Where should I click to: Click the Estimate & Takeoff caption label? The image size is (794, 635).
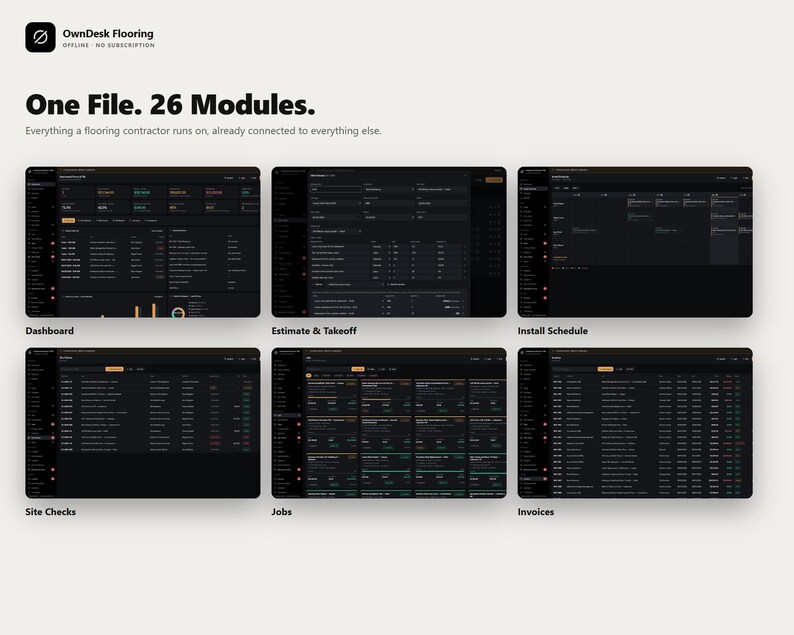click(314, 331)
